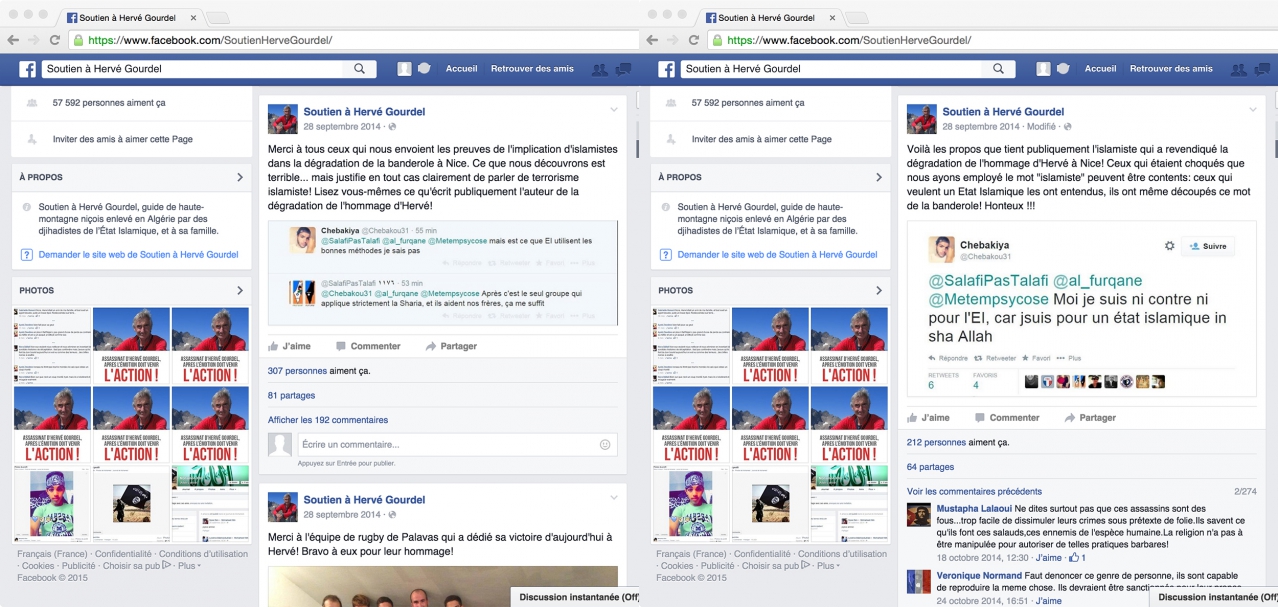The width and height of the screenshot is (1278, 607).
Task: Focus the Écrire un commentaire field
Action: (x=456, y=444)
